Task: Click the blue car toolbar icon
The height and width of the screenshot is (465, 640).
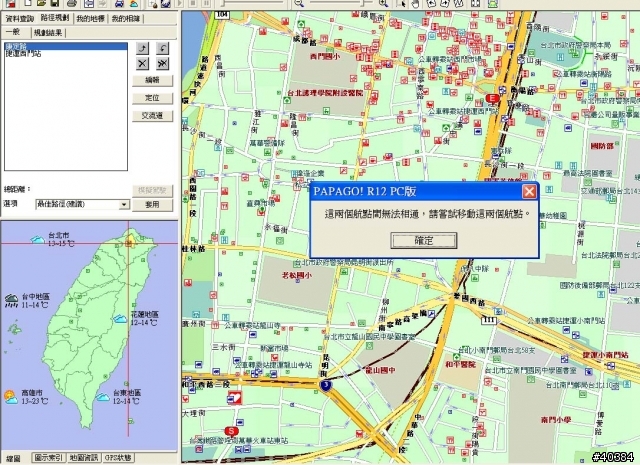Action: point(119,4)
